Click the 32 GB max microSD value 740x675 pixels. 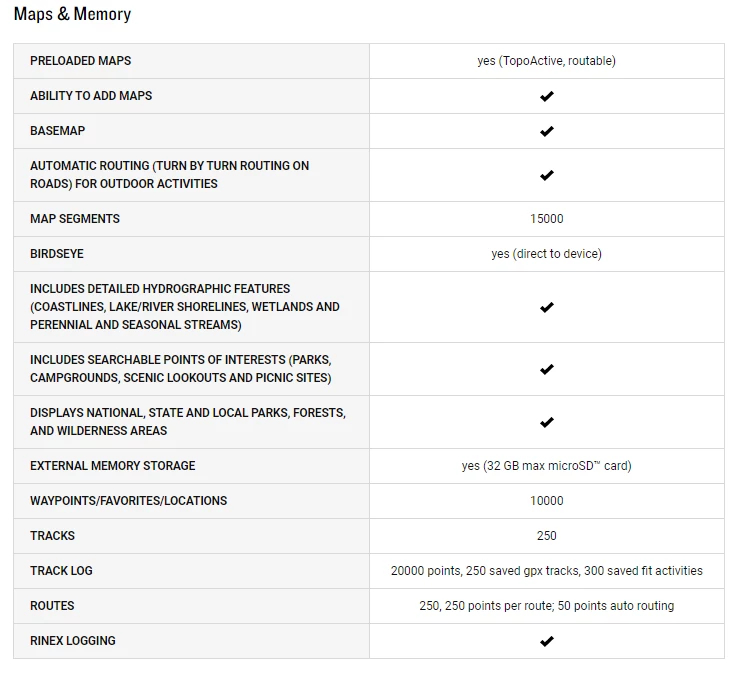pyautogui.click(x=546, y=466)
